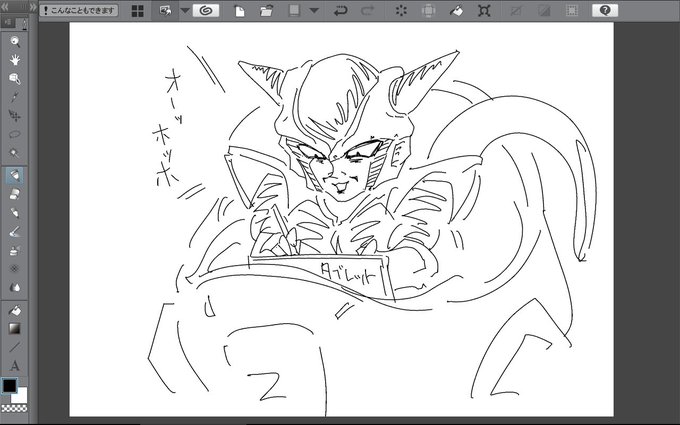
Task: Open tool palette menu icon
Action: (x=7, y=22)
